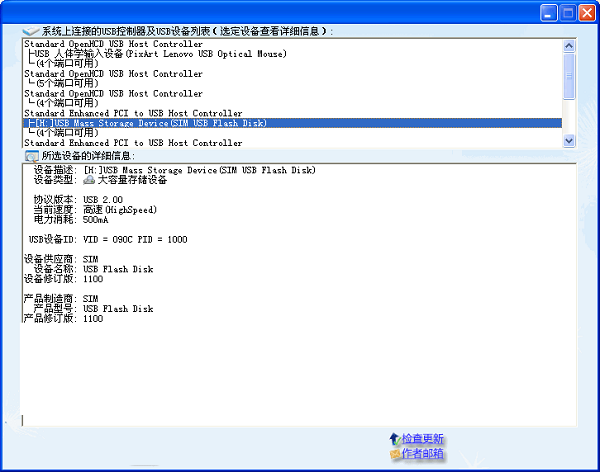
Task: Click the icon beside 所选设备的详细信息 heading
Action: [30, 156]
